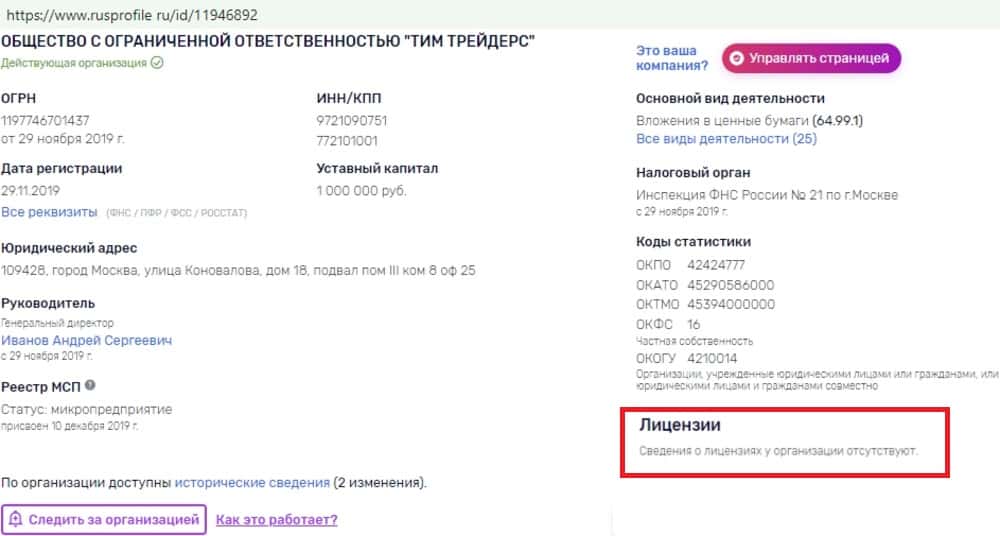Screen dimensions: 1000x536
Task: Click the legal address text line
Action: [238, 270]
